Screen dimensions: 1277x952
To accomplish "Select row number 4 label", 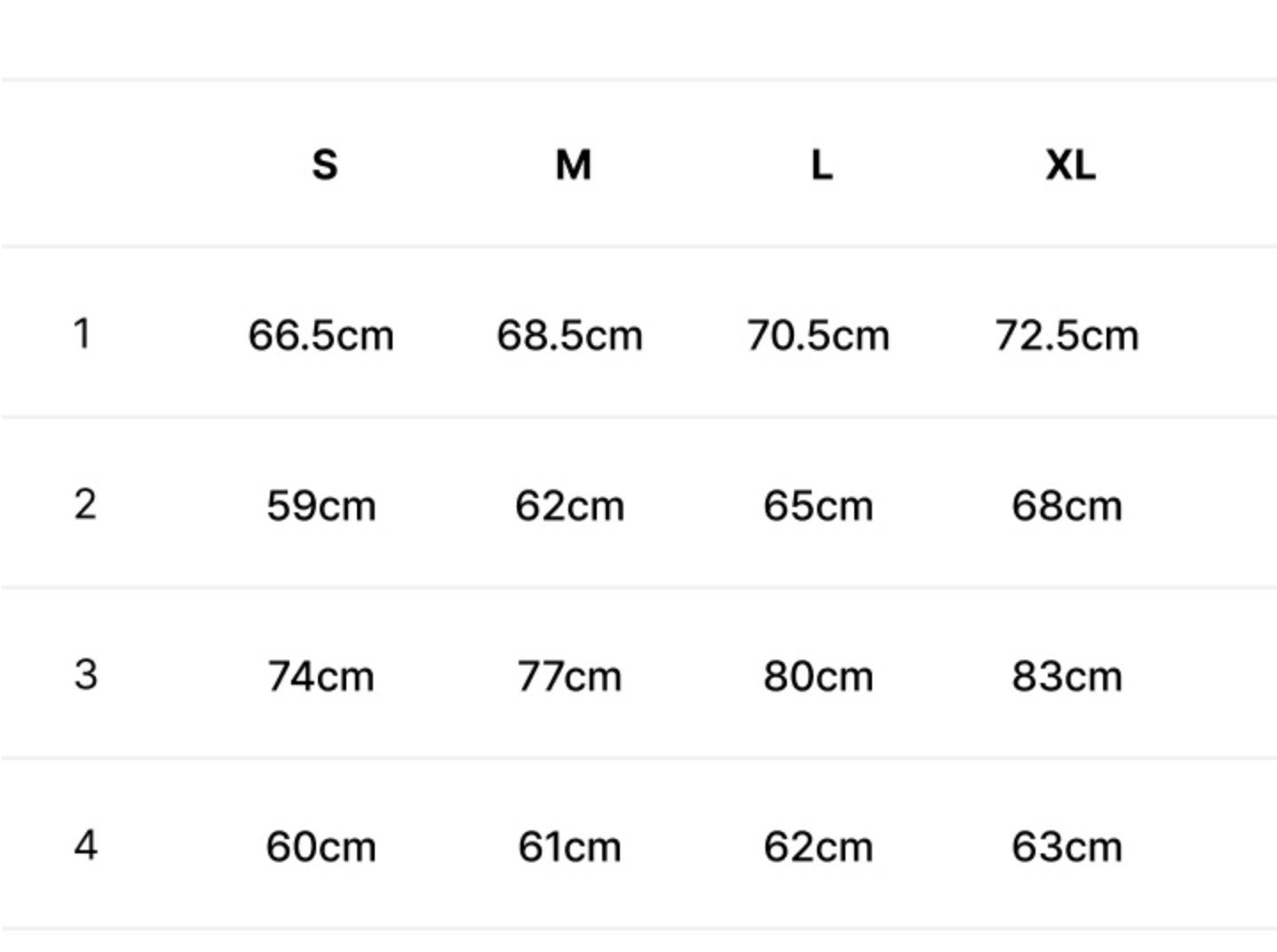I will point(85,845).
